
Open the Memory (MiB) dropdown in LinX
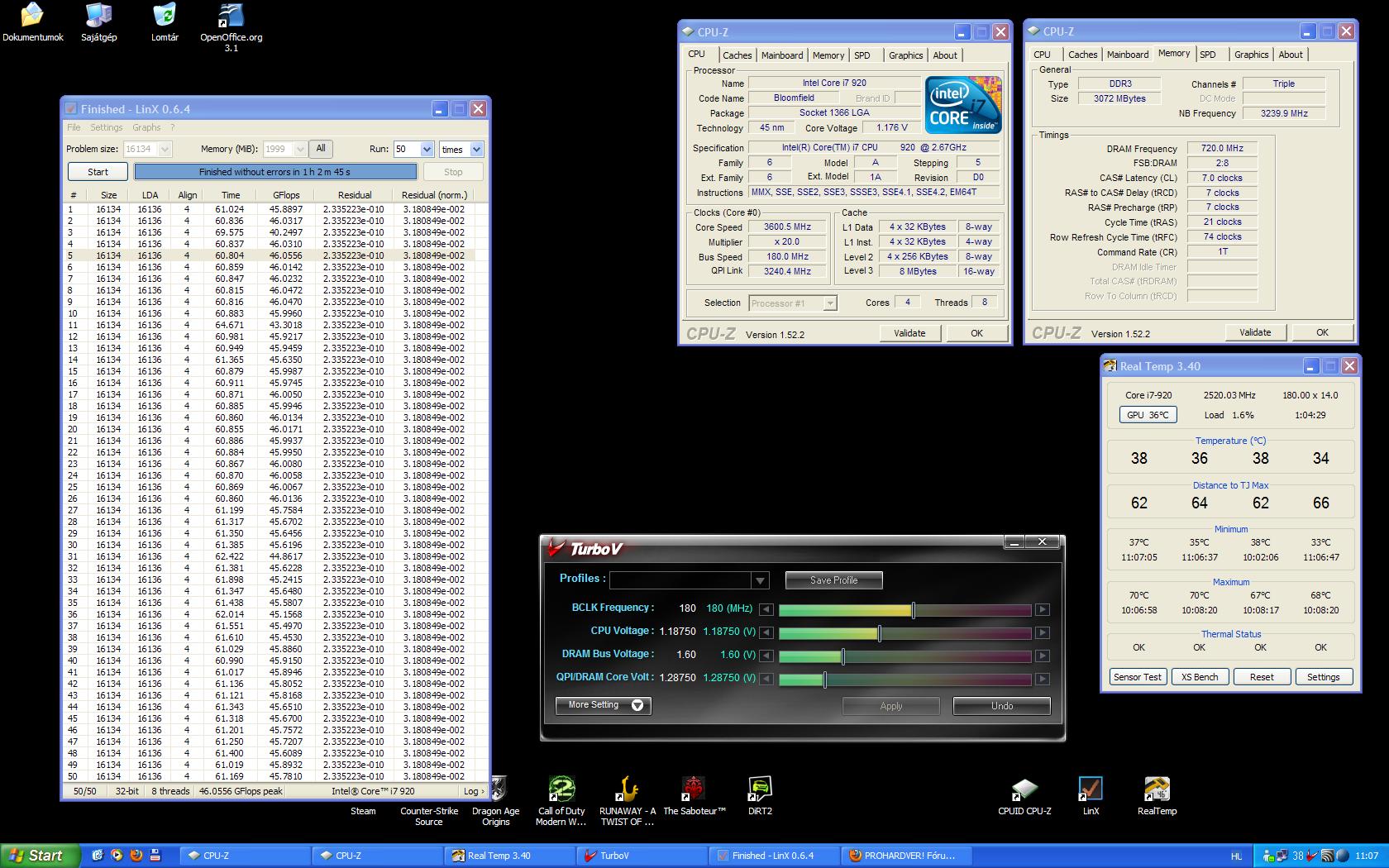point(301,149)
